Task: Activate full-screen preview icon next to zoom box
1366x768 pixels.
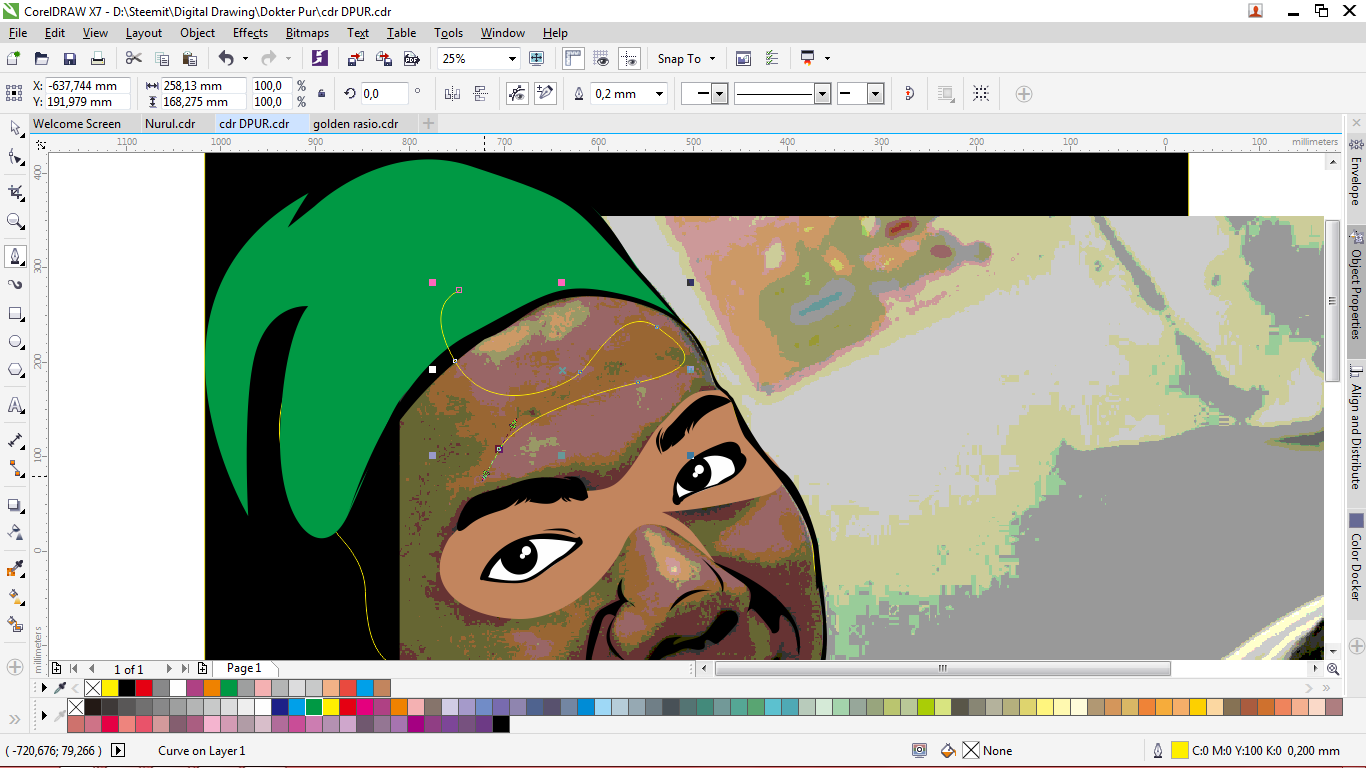Action: (x=536, y=59)
